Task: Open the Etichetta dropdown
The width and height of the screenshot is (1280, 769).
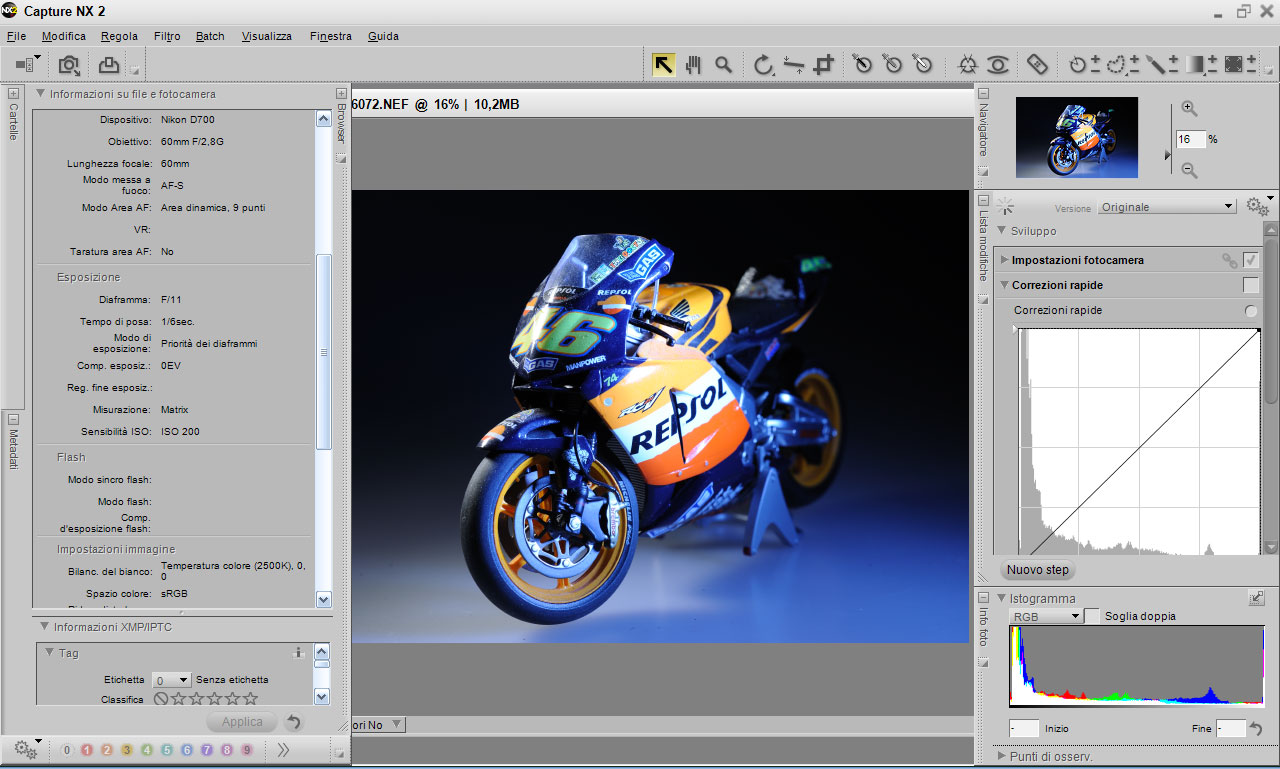Action: (x=171, y=680)
